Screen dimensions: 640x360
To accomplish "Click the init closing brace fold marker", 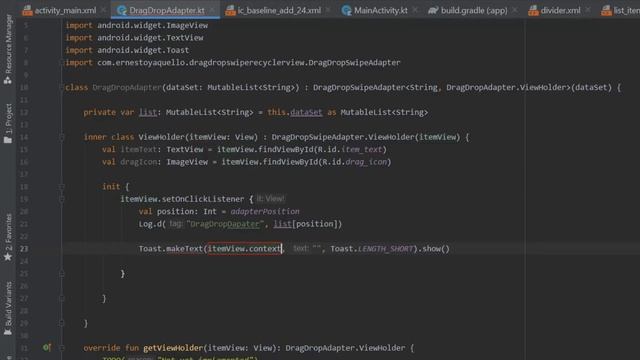I will tap(62, 298).
